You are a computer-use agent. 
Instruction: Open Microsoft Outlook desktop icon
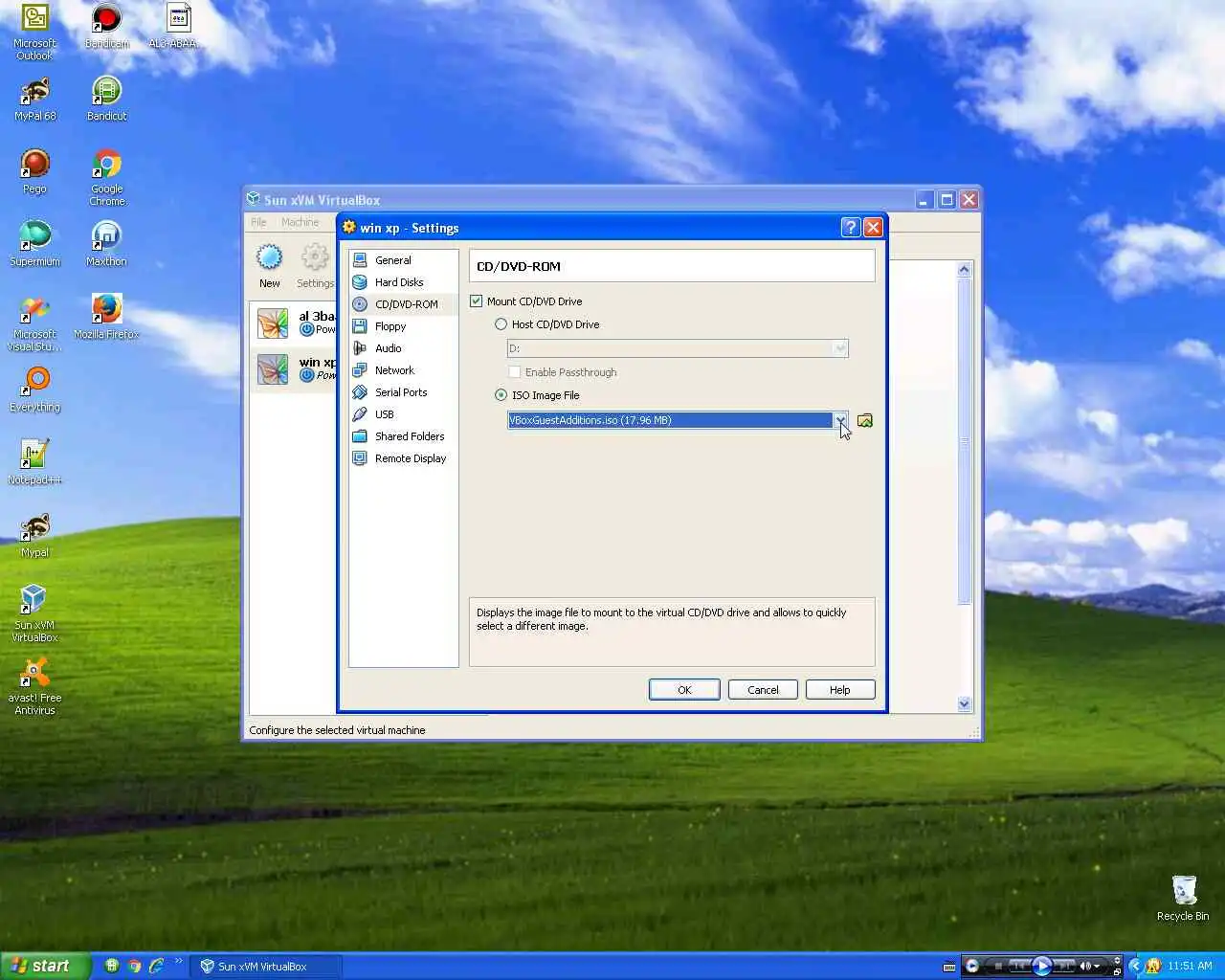pyautogui.click(x=34, y=33)
